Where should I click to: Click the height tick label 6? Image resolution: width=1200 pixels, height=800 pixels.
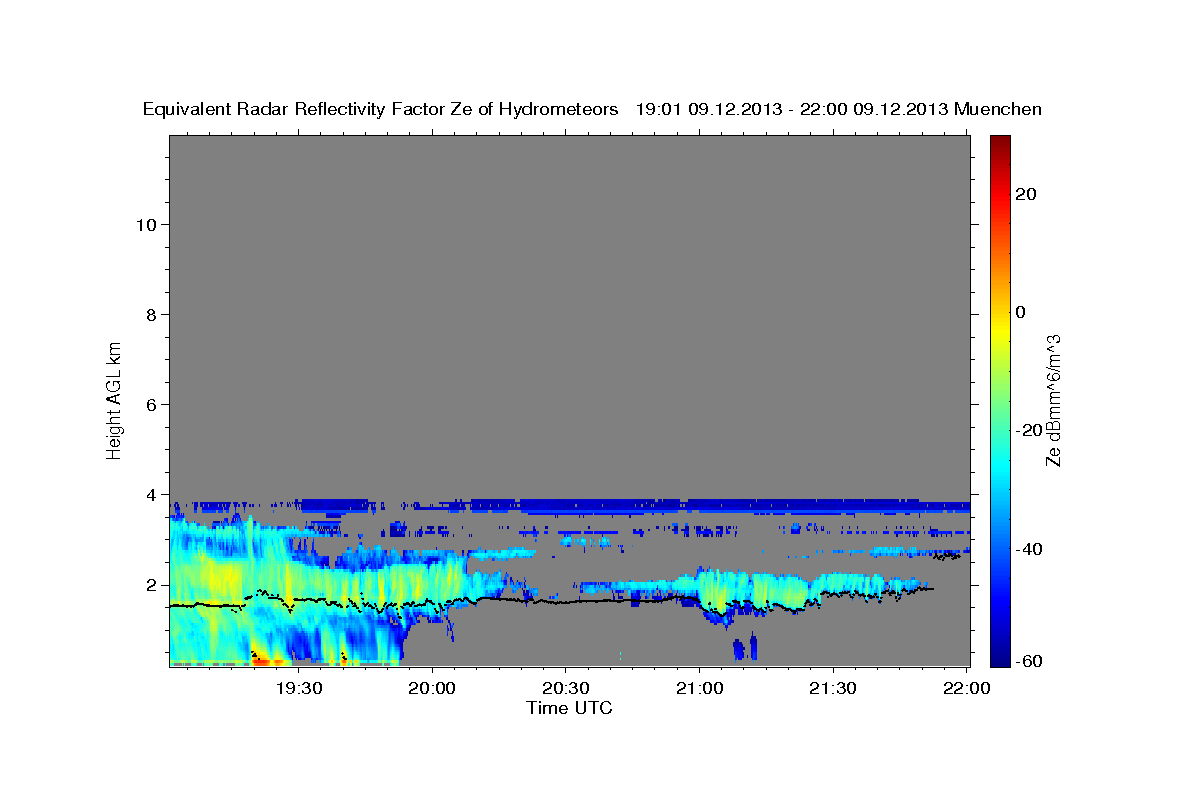click(x=152, y=404)
